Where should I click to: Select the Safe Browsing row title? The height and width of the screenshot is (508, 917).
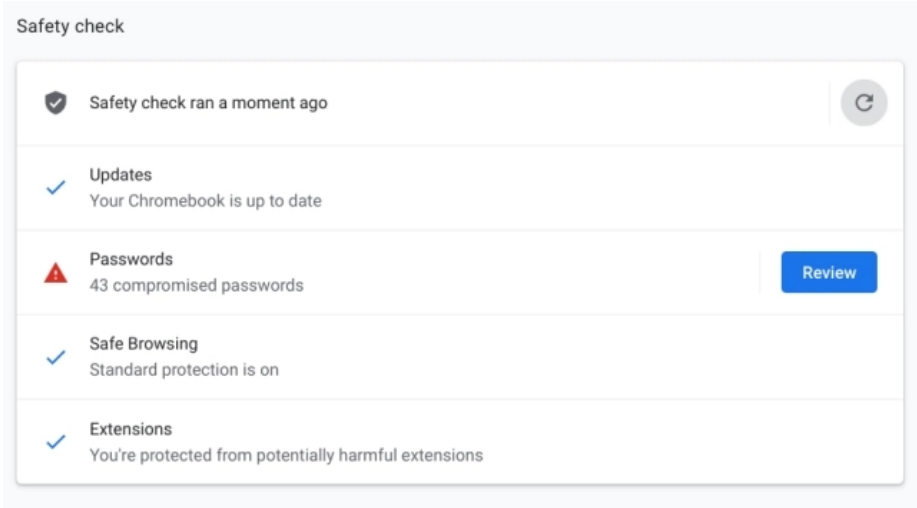tap(143, 344)
